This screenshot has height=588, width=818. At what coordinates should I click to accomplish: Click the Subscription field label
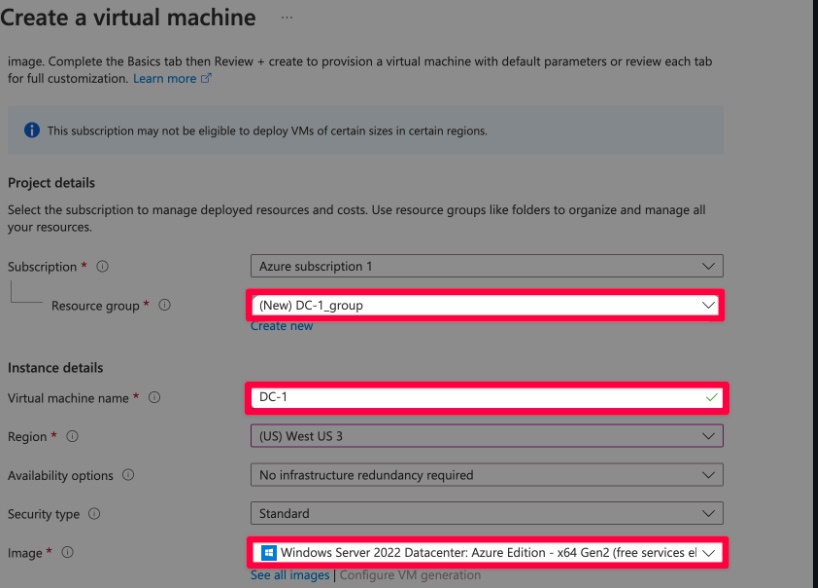42,267
